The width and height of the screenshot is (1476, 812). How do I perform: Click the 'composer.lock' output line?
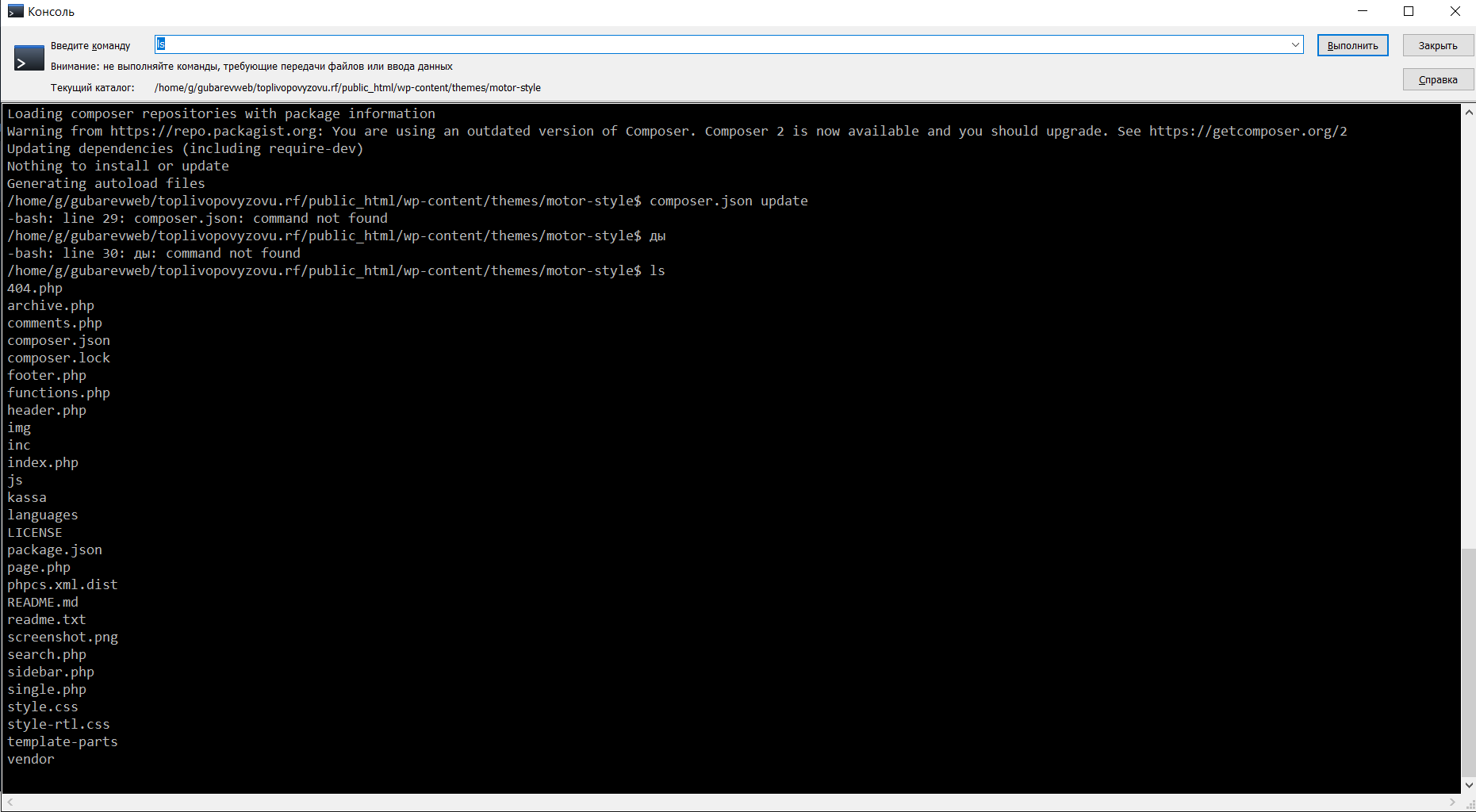(59, 358)
